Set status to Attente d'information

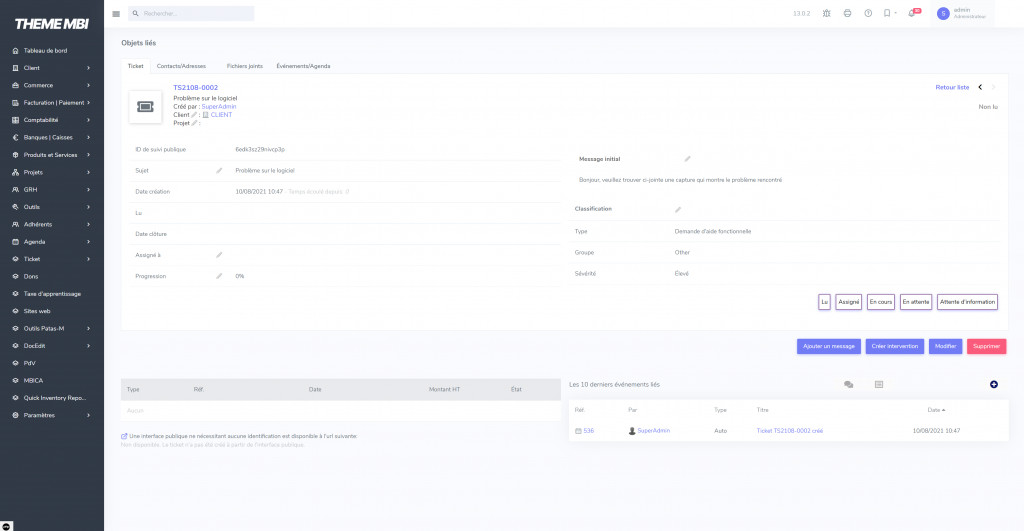point(967,302)
